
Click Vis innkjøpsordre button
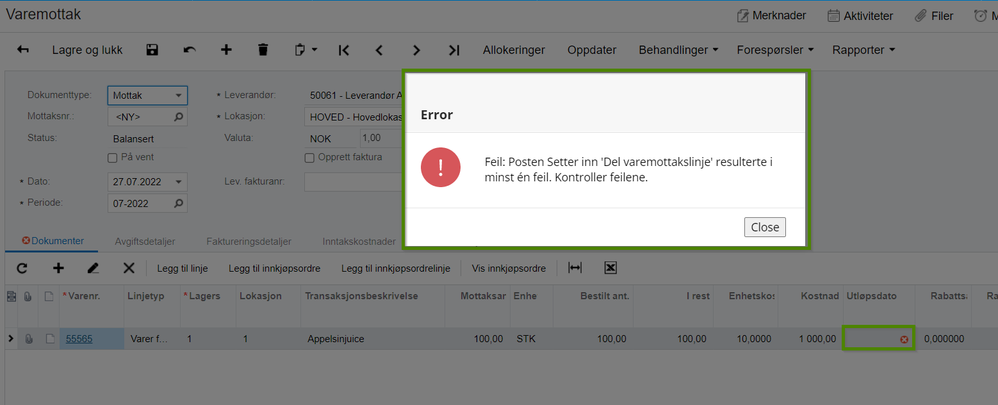click(x=509, y=269)
